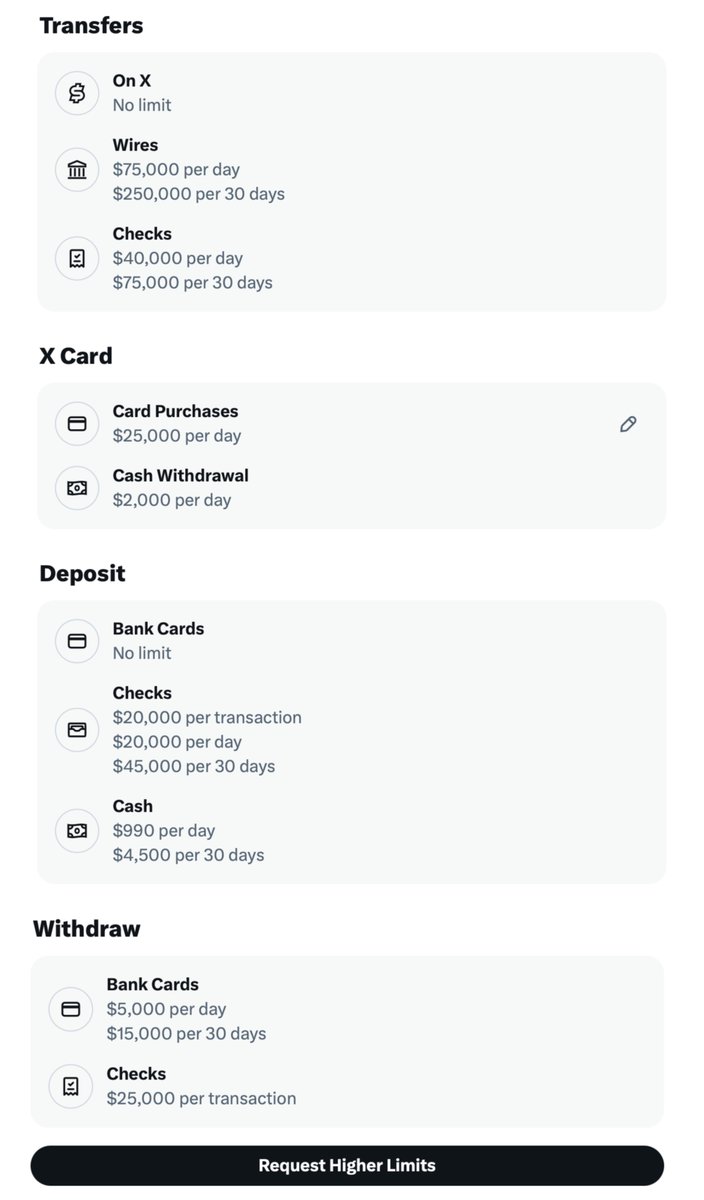Open the Wires transfer limit row
Image resolution: width=704 pixels, height=1200 pixels.
coord(351,170)
